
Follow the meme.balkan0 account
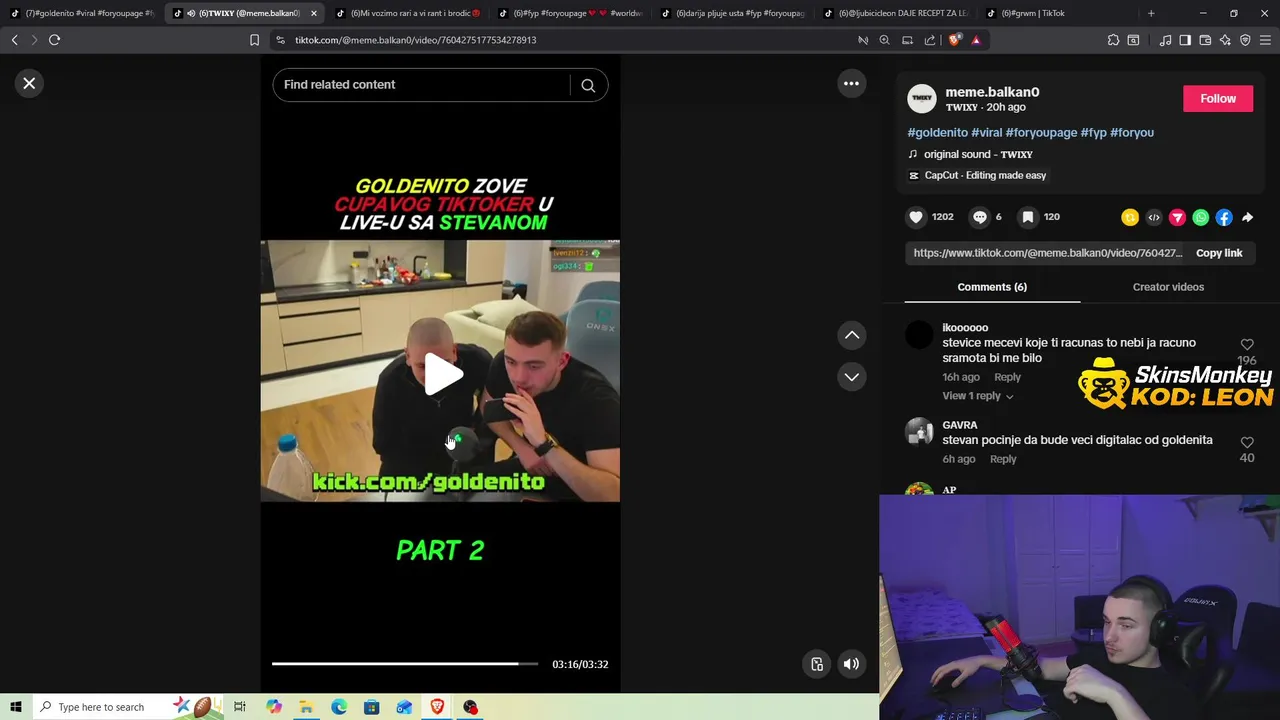[1218, 98]
